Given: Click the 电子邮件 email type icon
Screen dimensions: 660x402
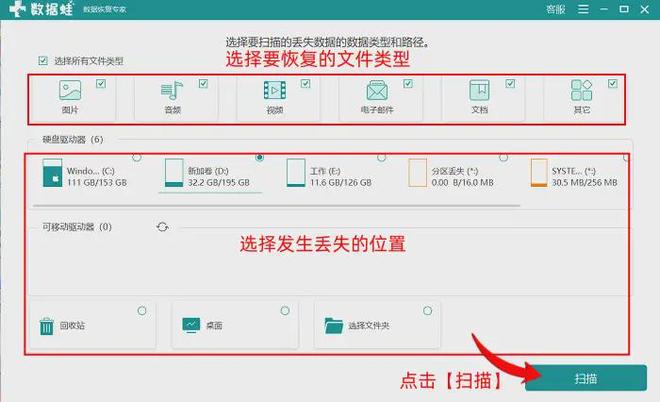Looking at the screenshot, I should tap(377, 90).
